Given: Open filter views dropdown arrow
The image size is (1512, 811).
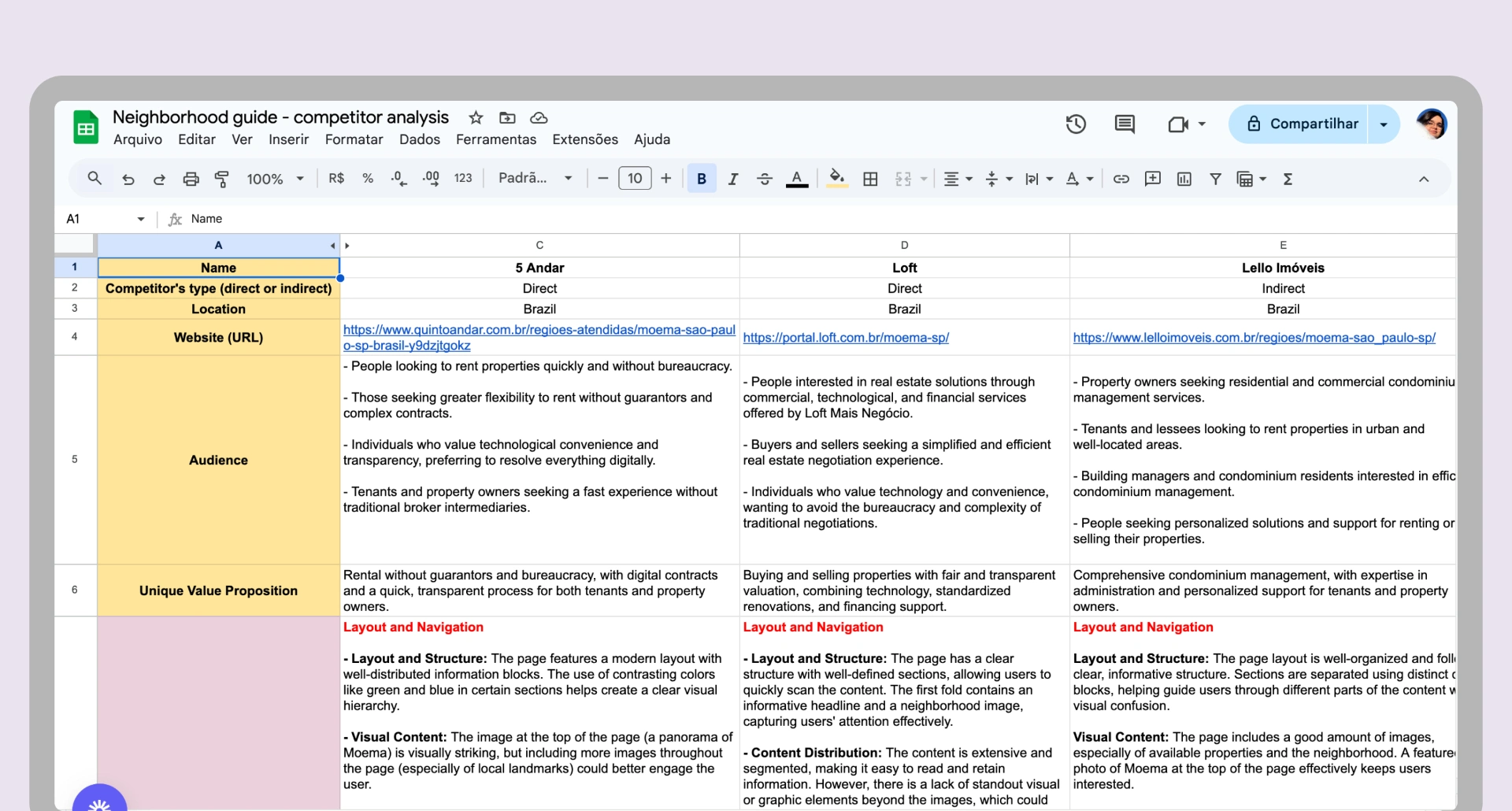Looking at the screenshot, I should 1262,179.
